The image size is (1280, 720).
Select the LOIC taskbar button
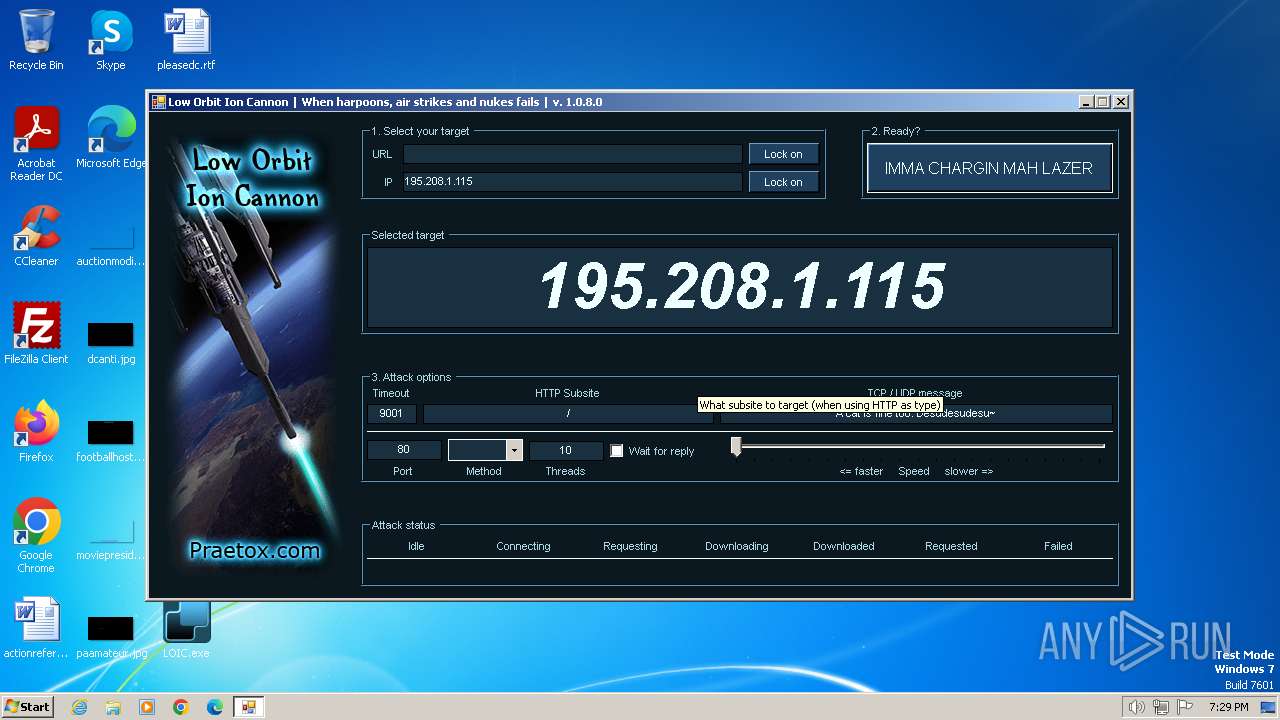tap(248, 707)
